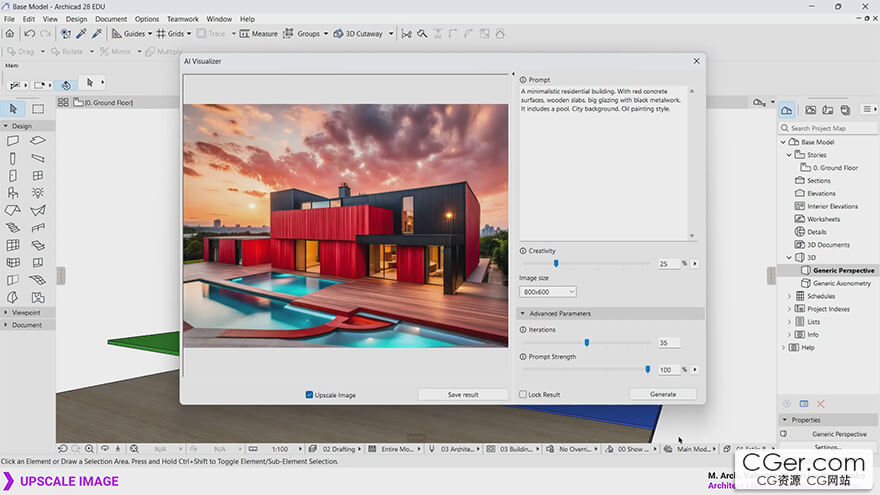Uncheck the Upscale Image checkbox
880x495 pixels.
coord(309,395)
